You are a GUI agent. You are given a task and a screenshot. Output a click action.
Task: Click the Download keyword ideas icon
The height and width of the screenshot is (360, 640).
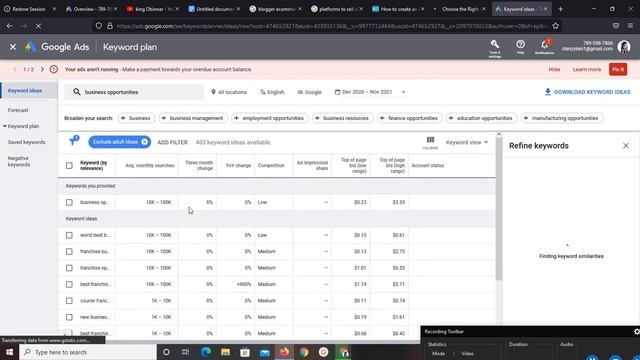548,92
